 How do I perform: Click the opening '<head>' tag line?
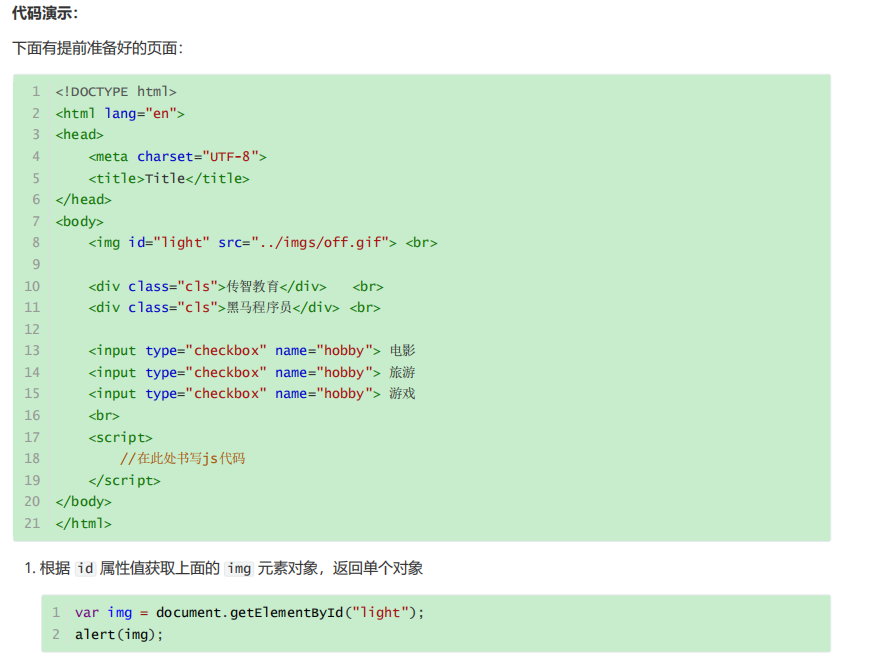[x=79, y=135]
